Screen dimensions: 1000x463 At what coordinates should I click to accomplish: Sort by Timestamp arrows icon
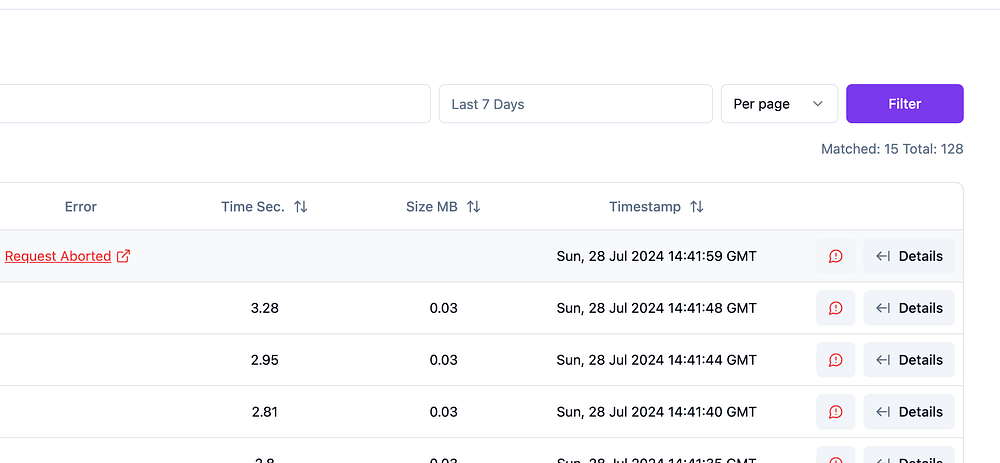point(697,207)
